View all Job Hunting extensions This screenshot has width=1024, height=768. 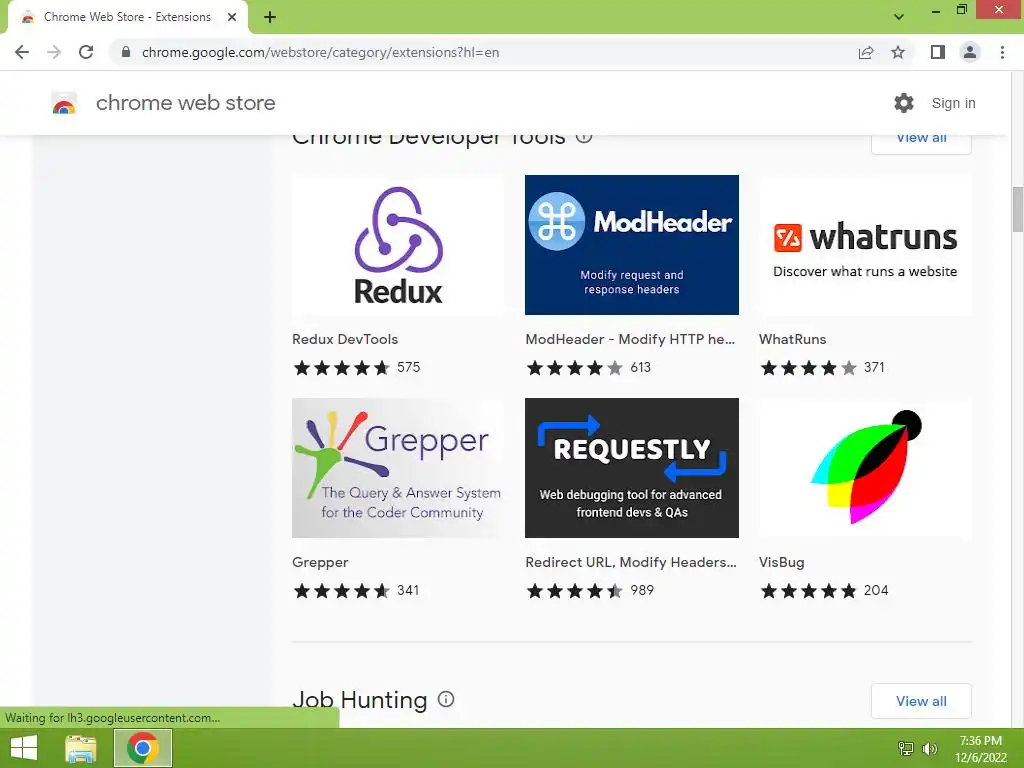pos(921,701)
